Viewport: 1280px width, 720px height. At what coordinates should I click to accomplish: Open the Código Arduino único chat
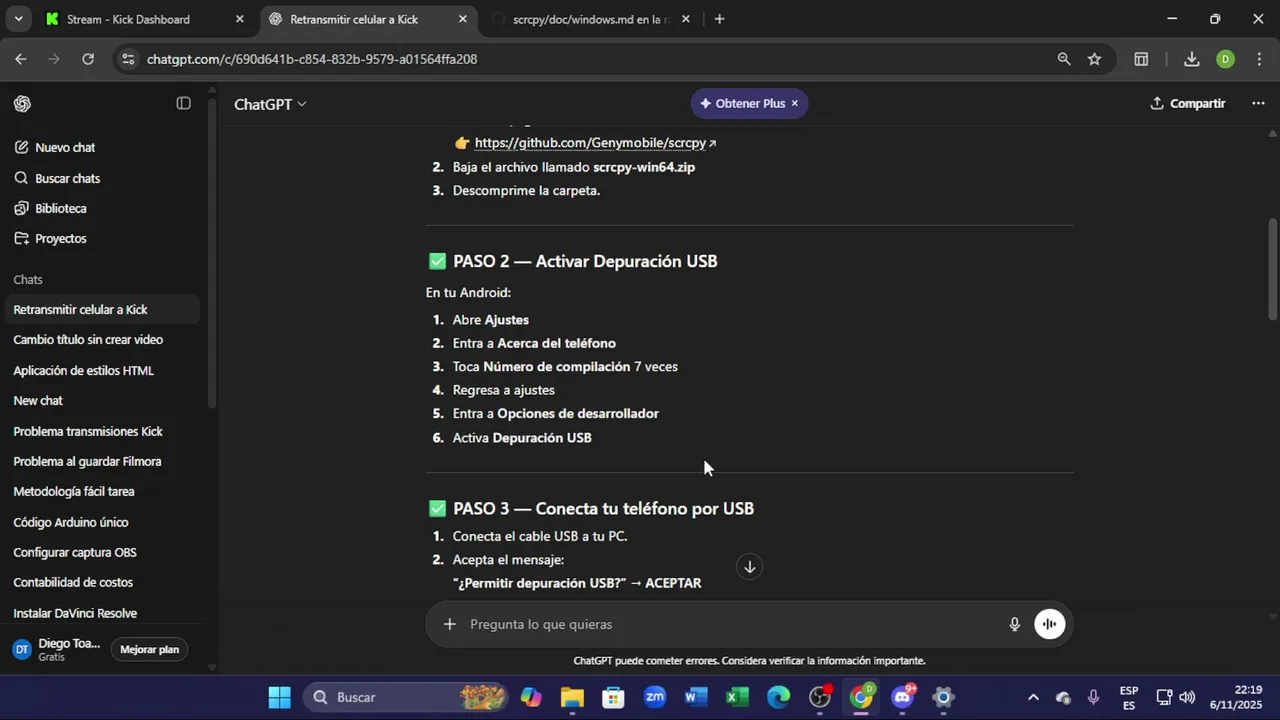point(70,522)
